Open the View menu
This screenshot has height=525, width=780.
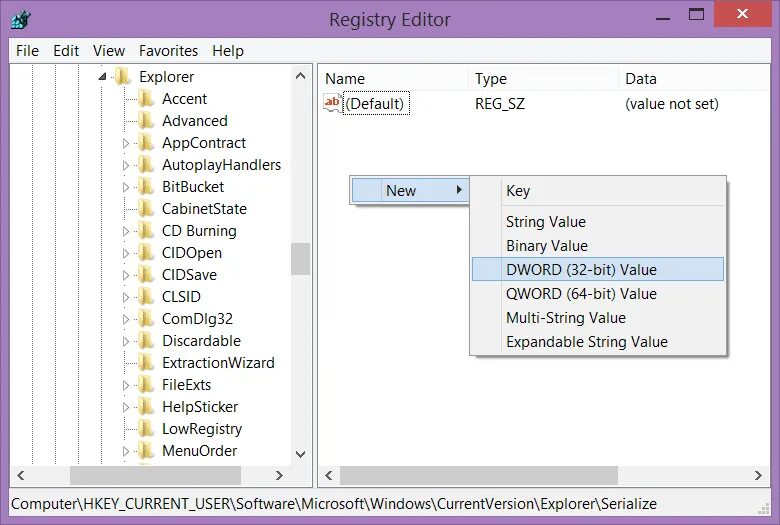tap(108, 51)
